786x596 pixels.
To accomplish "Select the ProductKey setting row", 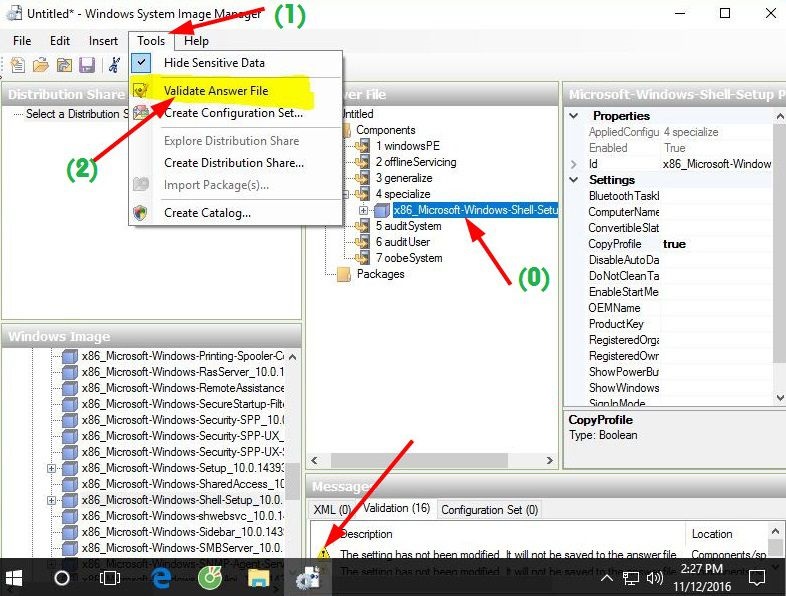I will (674, 324).
